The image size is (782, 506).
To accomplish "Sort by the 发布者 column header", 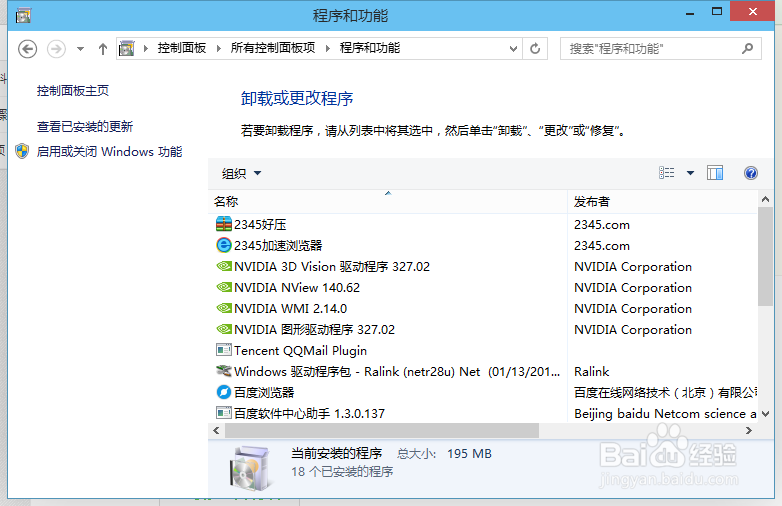I will (x=662, y=201).
